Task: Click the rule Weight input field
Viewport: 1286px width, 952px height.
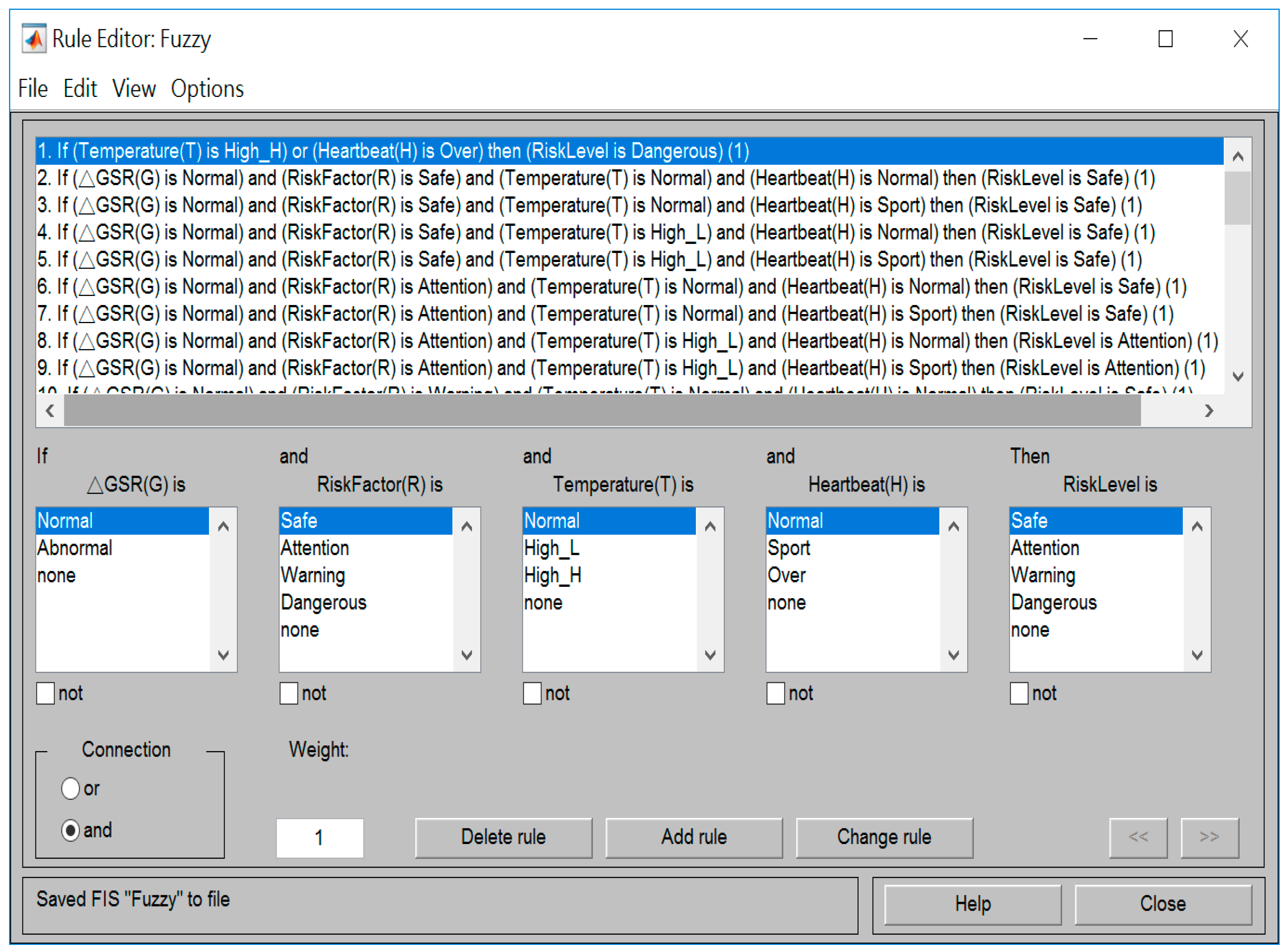Action: (x=319, y=838)
